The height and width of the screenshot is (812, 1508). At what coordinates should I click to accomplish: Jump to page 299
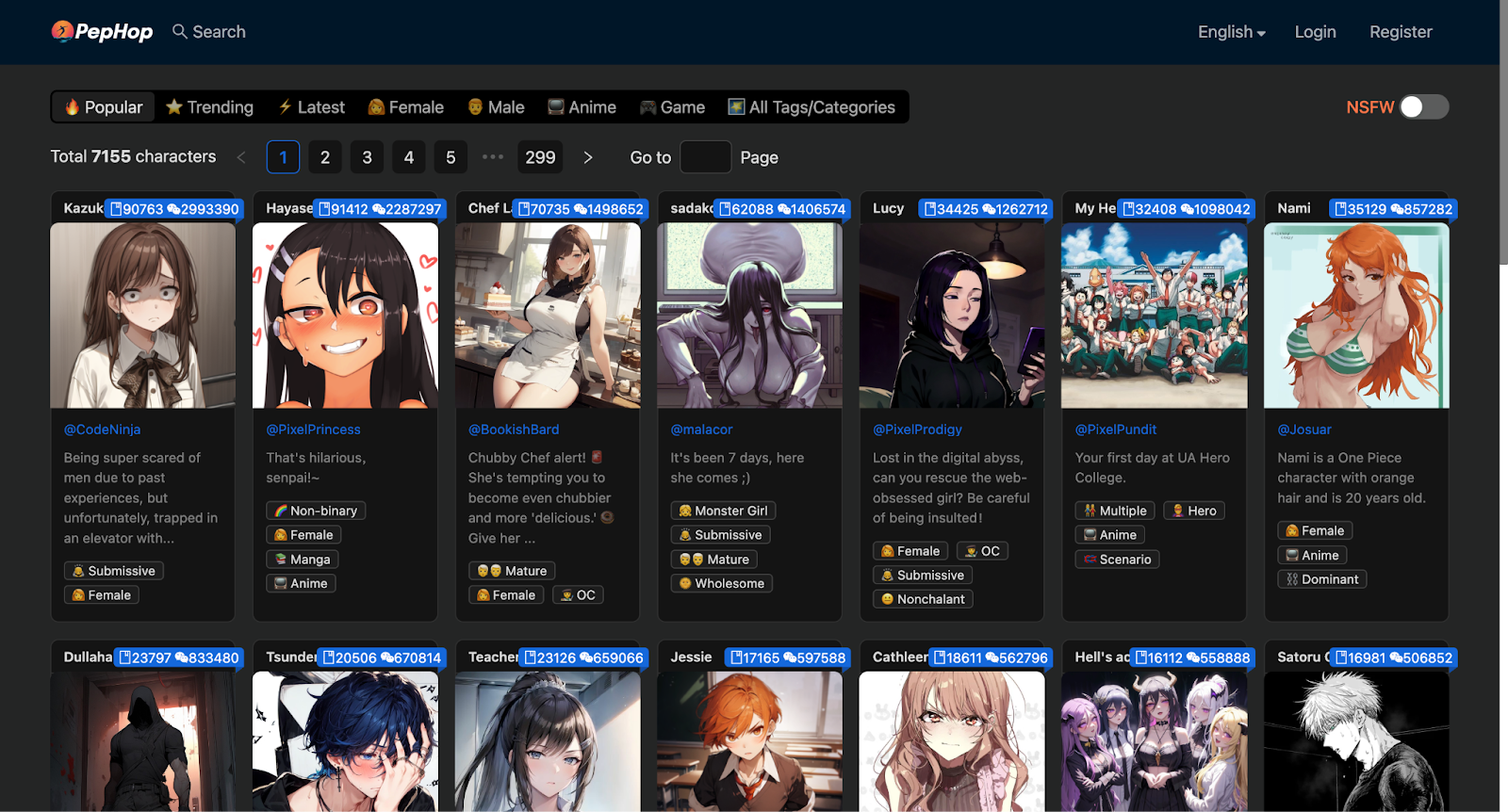click(x=540, y=157)
